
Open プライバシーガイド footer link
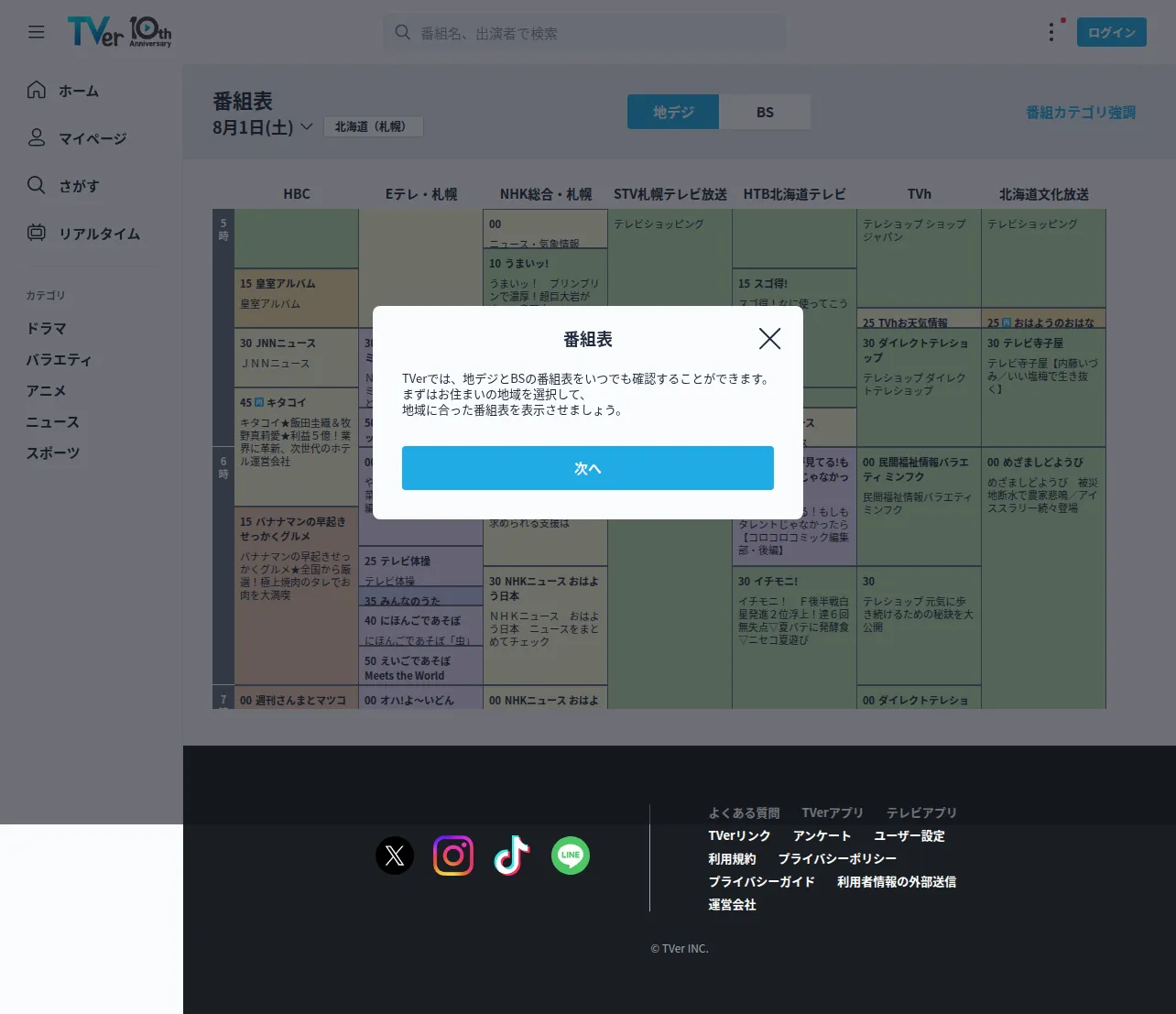click(x=761, y=881)
